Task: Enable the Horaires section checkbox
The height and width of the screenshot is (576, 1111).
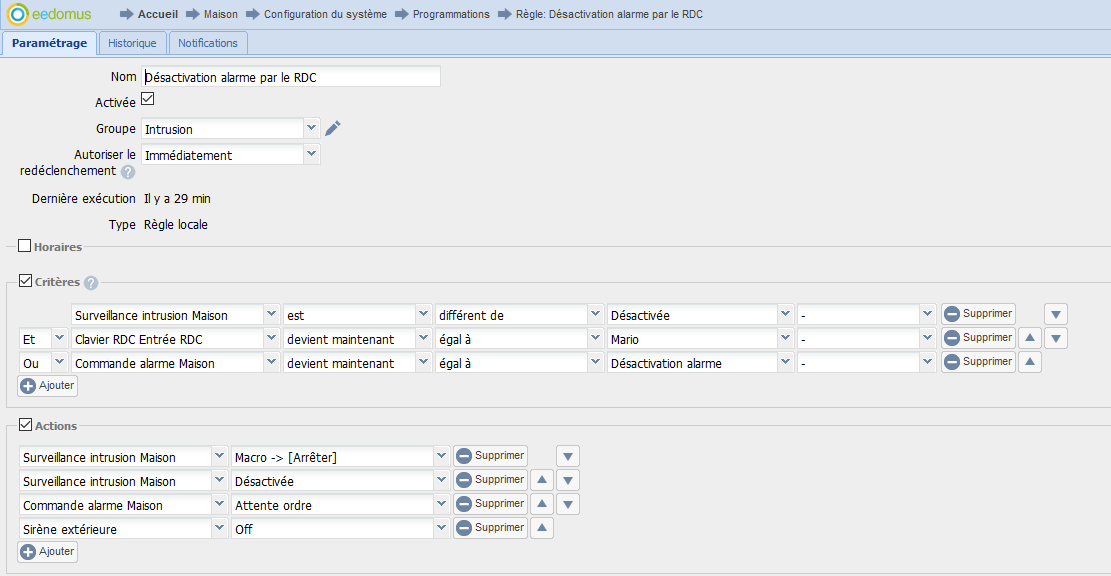Action: pyautogui.click(x=25, y=246)
